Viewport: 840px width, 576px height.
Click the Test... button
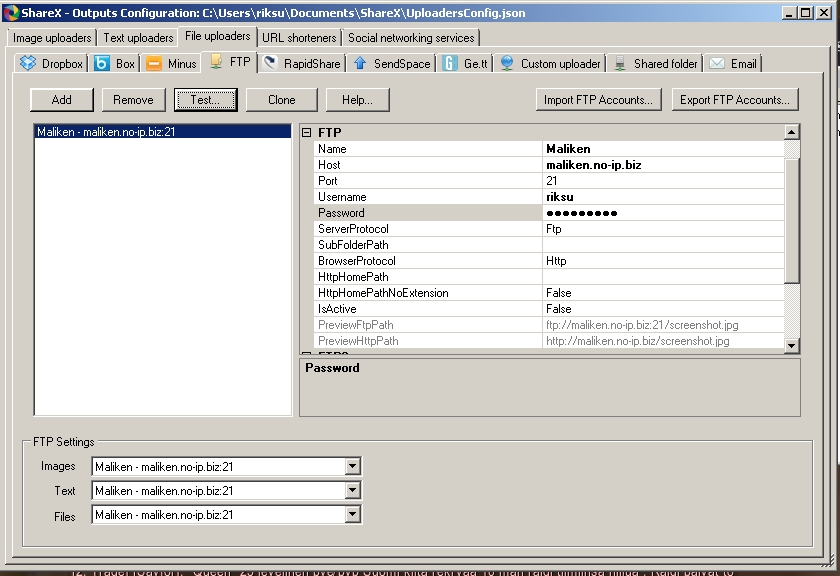(x=205, y=100)
